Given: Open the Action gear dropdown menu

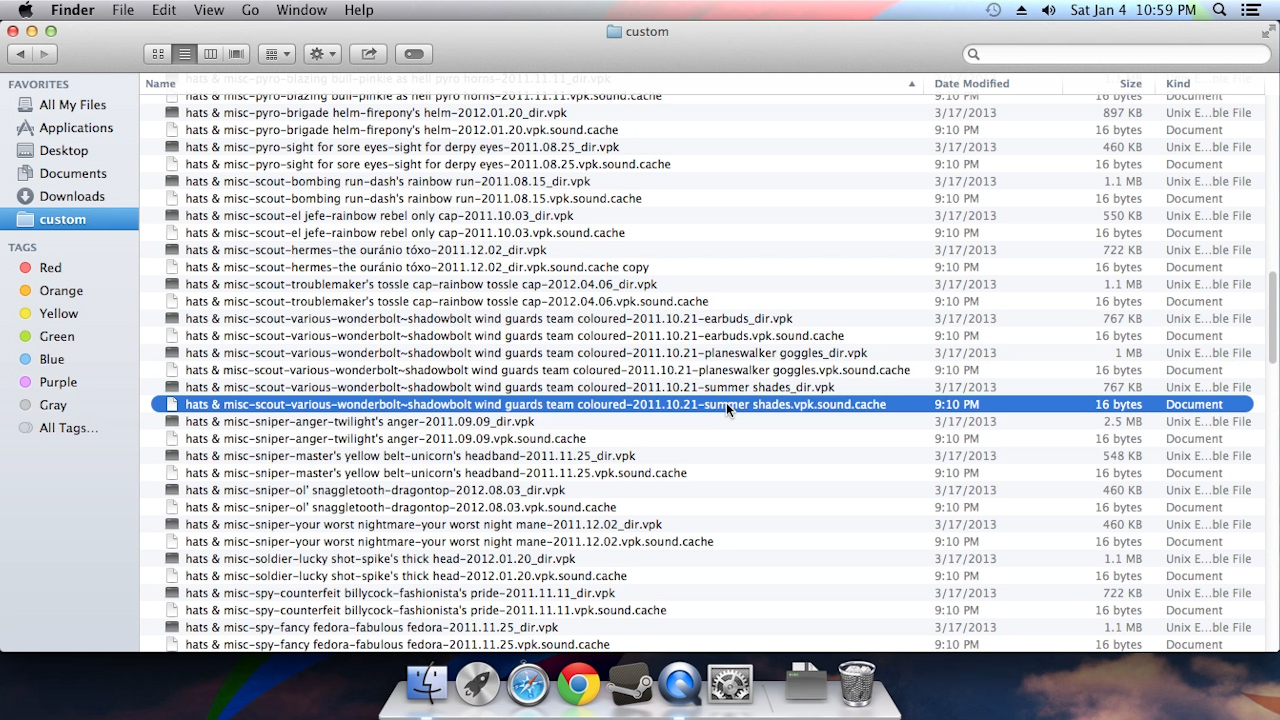Looking at the screenshot, I should 322,54.
